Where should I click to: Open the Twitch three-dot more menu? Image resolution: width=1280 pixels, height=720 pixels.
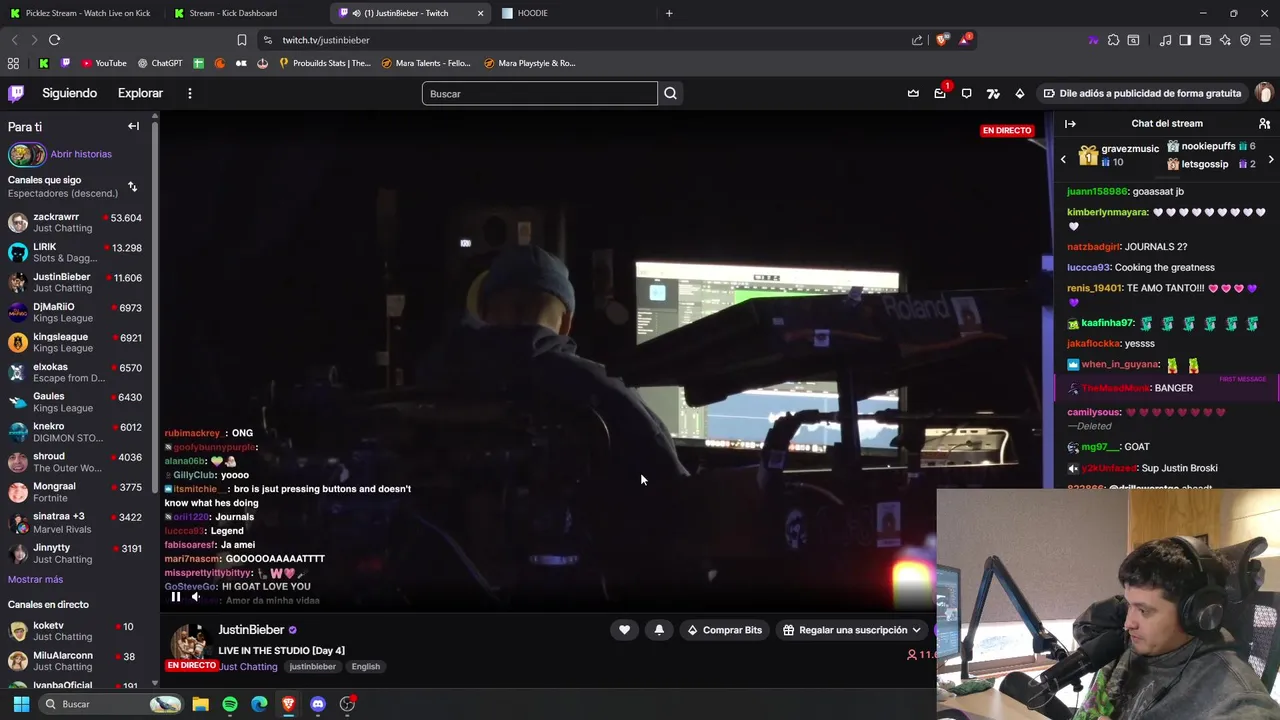(189, 93)
